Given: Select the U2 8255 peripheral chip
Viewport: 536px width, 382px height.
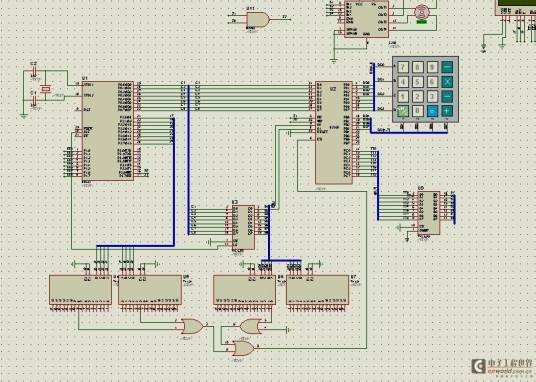Looking at the screenshot, I should point(334,133).
